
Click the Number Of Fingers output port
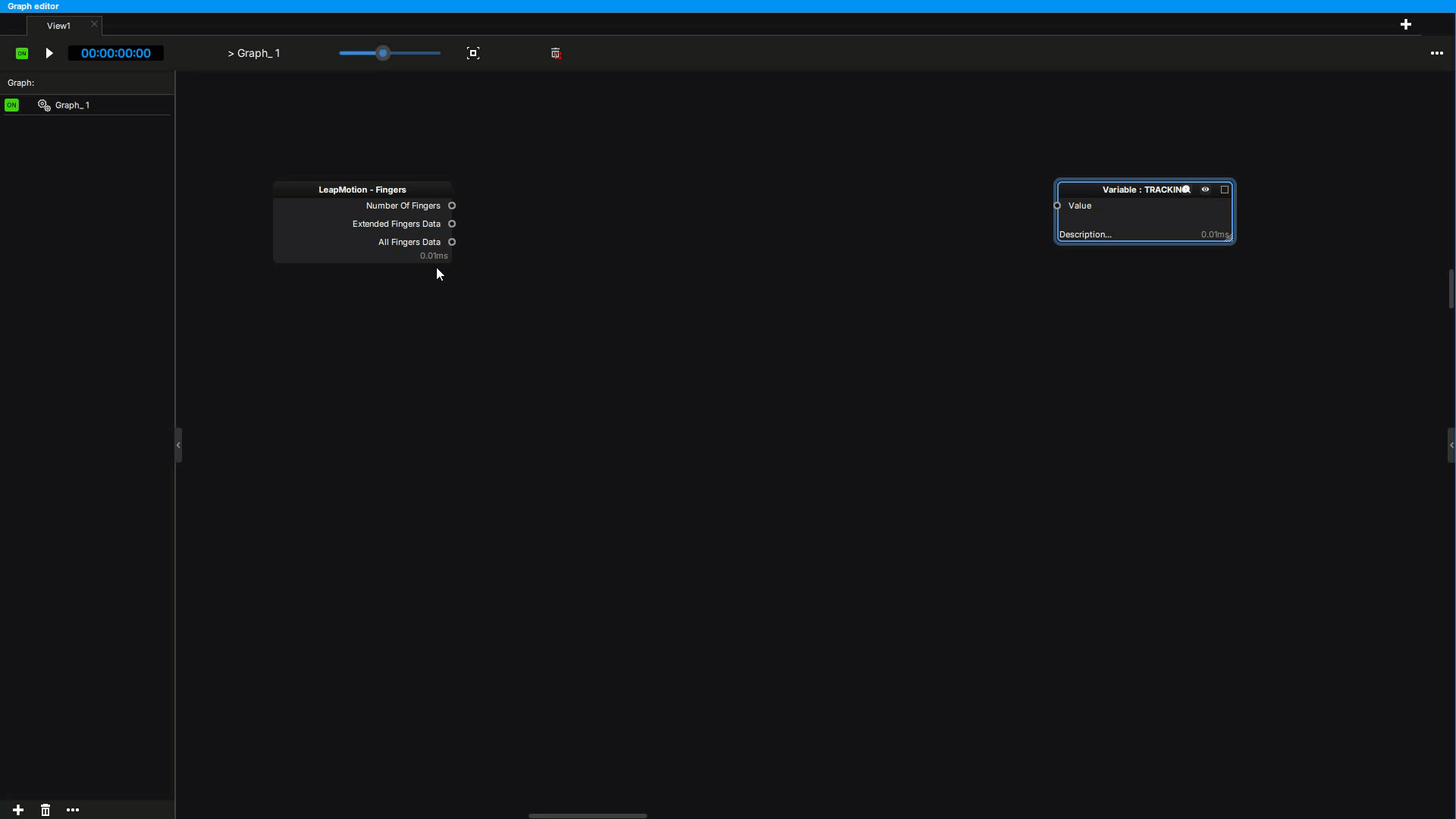click(452, 206)
